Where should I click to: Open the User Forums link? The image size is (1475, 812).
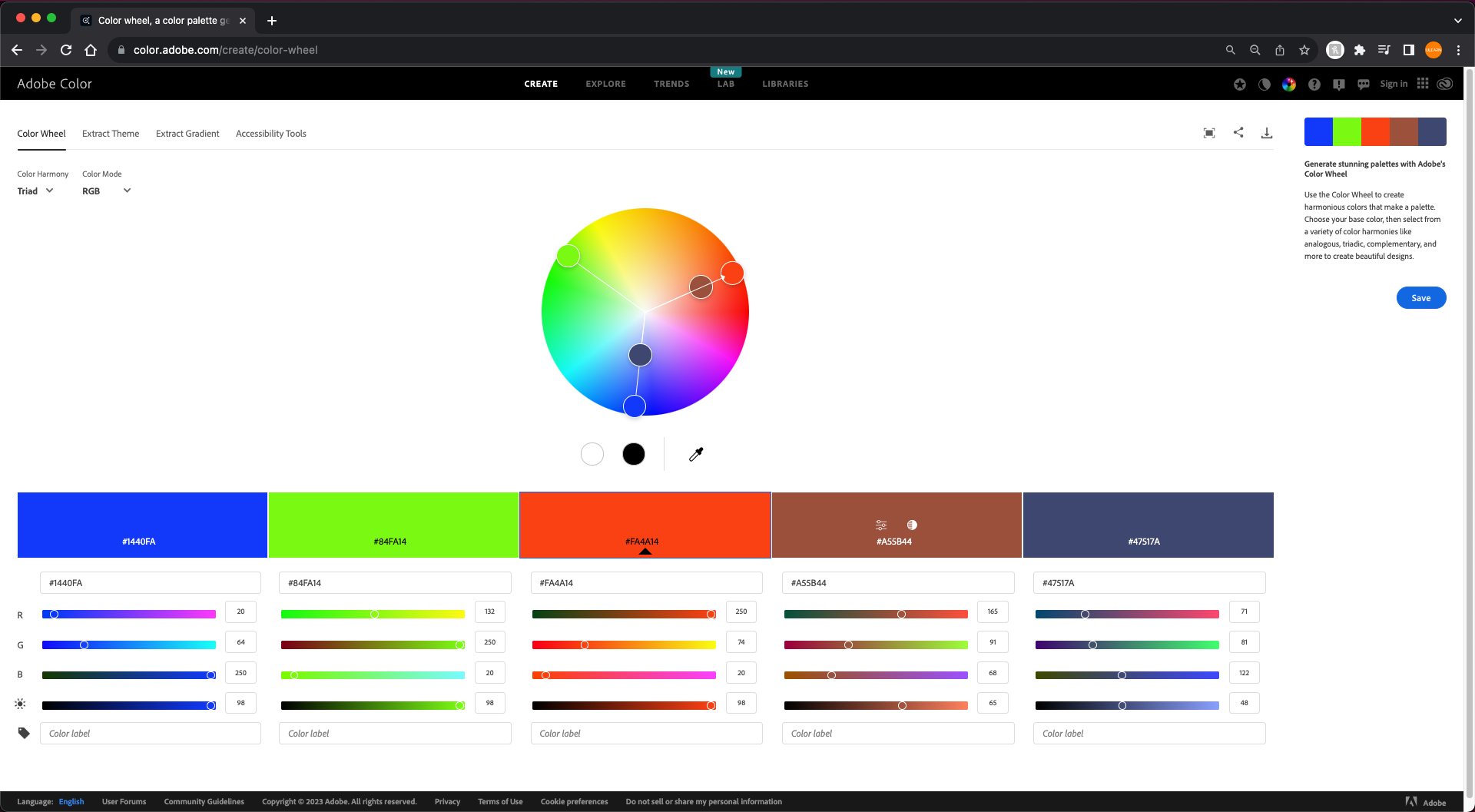(x=124, y=801)
